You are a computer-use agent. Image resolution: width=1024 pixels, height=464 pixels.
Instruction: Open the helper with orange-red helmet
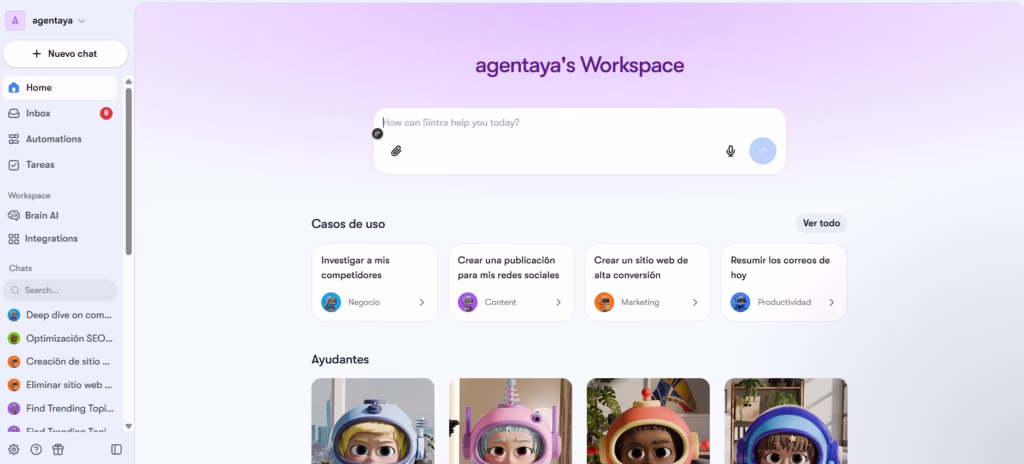pos(648,421)
